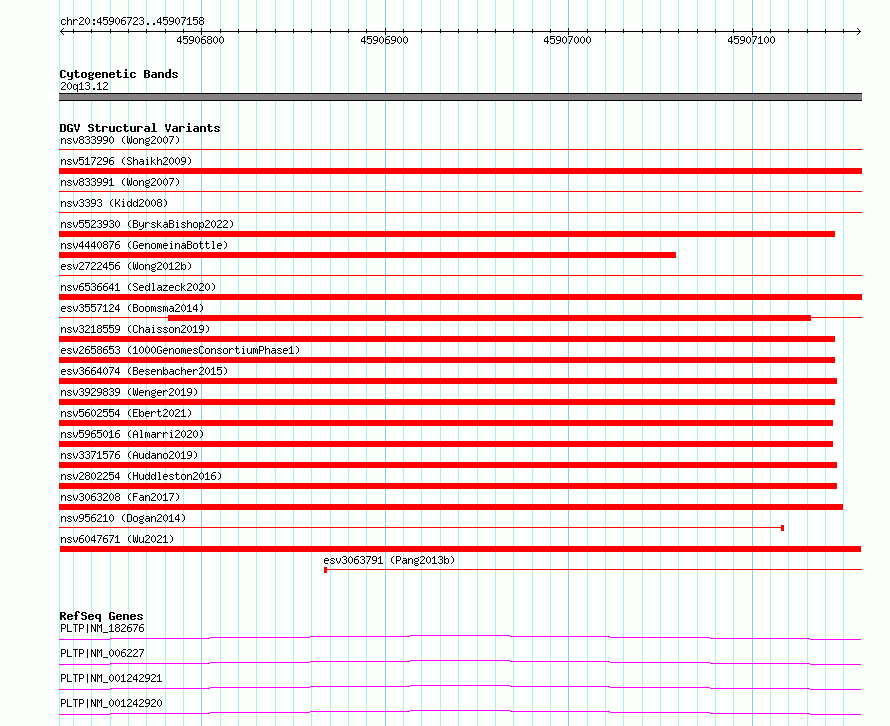Viewport: 890px width, 726px height.
Task: Choose variant nsv3929839 (Wenger2019)
Action: click(x=129, y=392)
